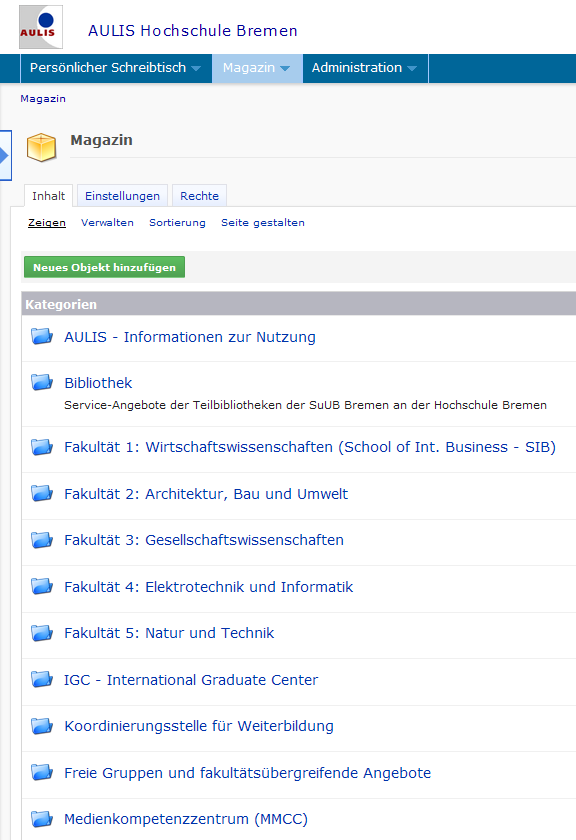Expand the Administration dropdown menu
This screenshot has height=840, width=576.
(x=365, y=68)
